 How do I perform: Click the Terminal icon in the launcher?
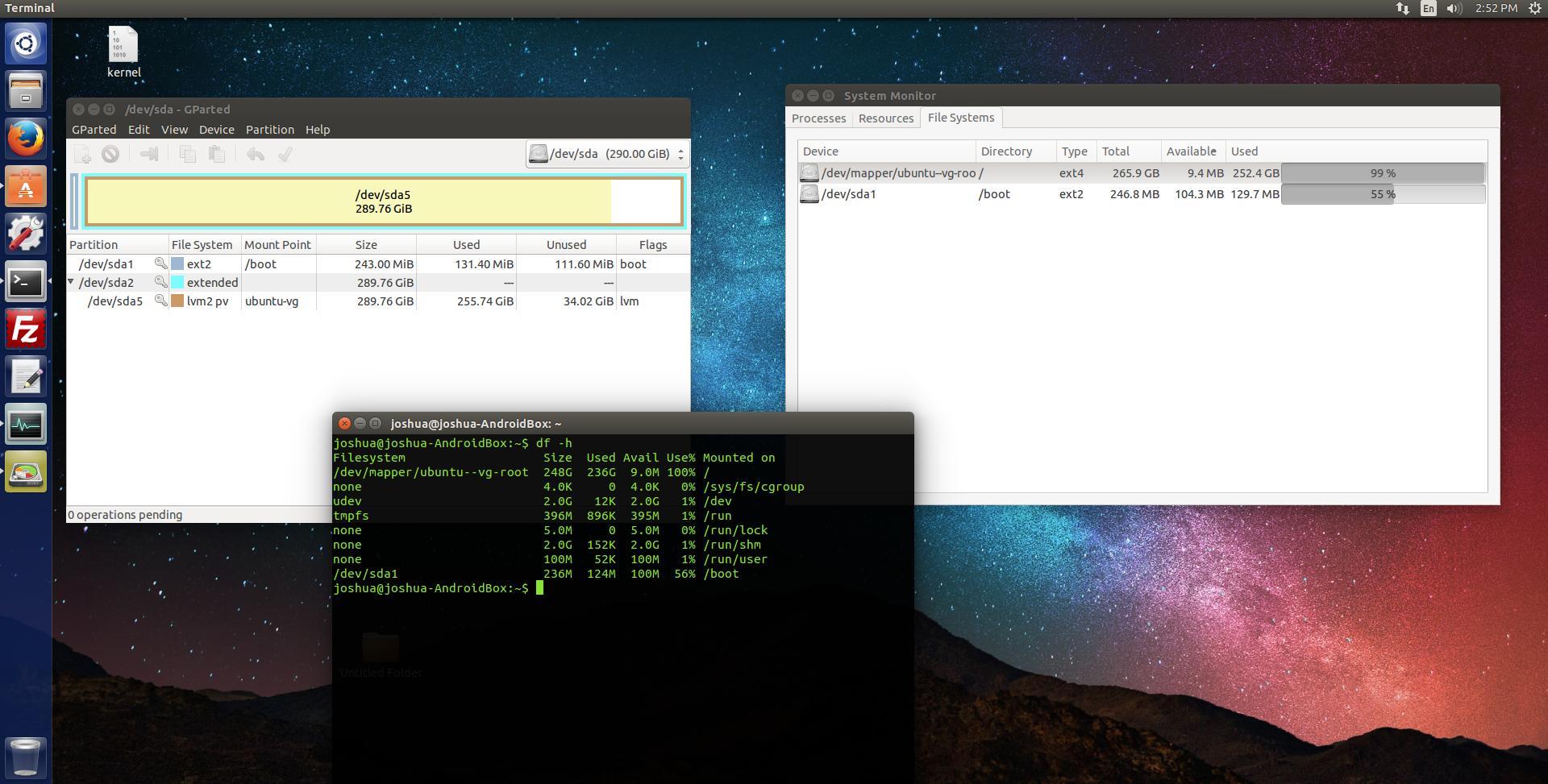coord(26,281)
